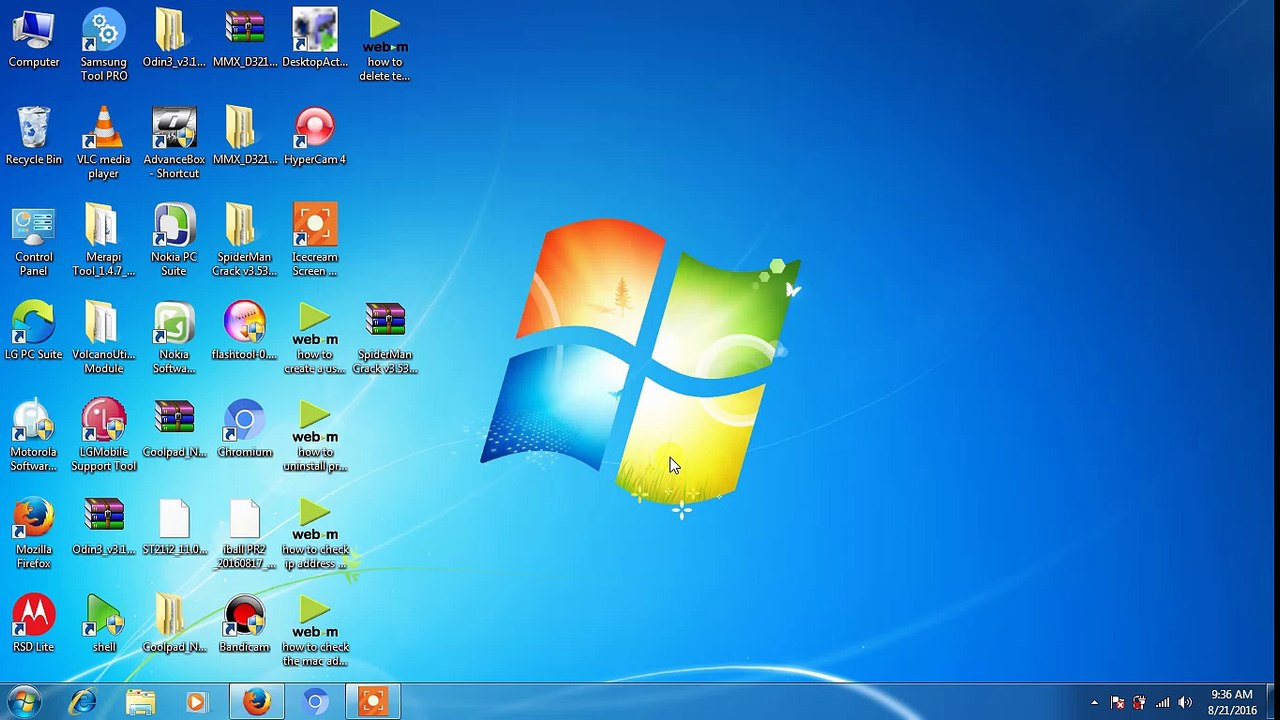Select the Samsung Tool PRO shortcut

104,46
